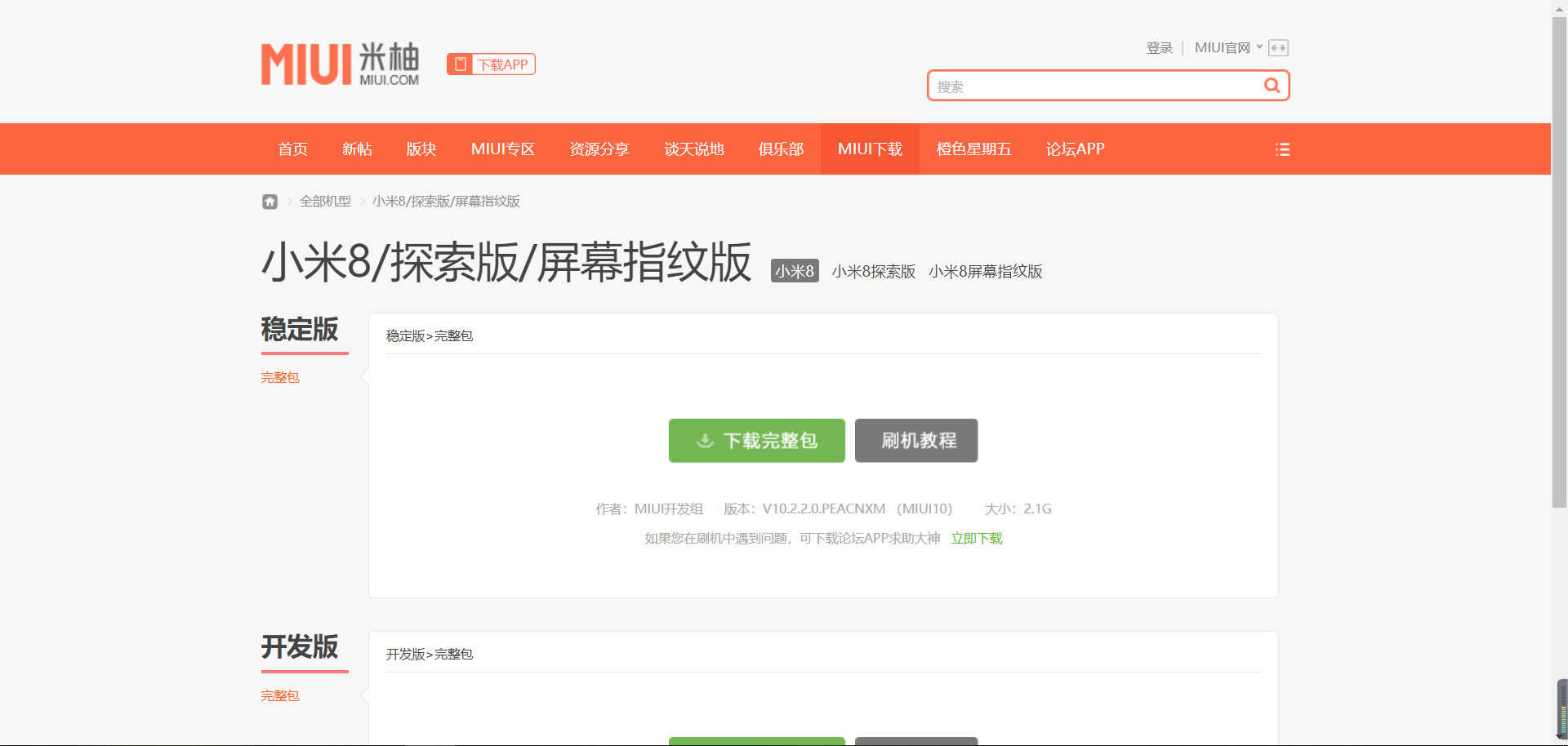The image size is (1568, 746).
Task: Click the home breadcrumb icon
Action: tap(269, 202)
